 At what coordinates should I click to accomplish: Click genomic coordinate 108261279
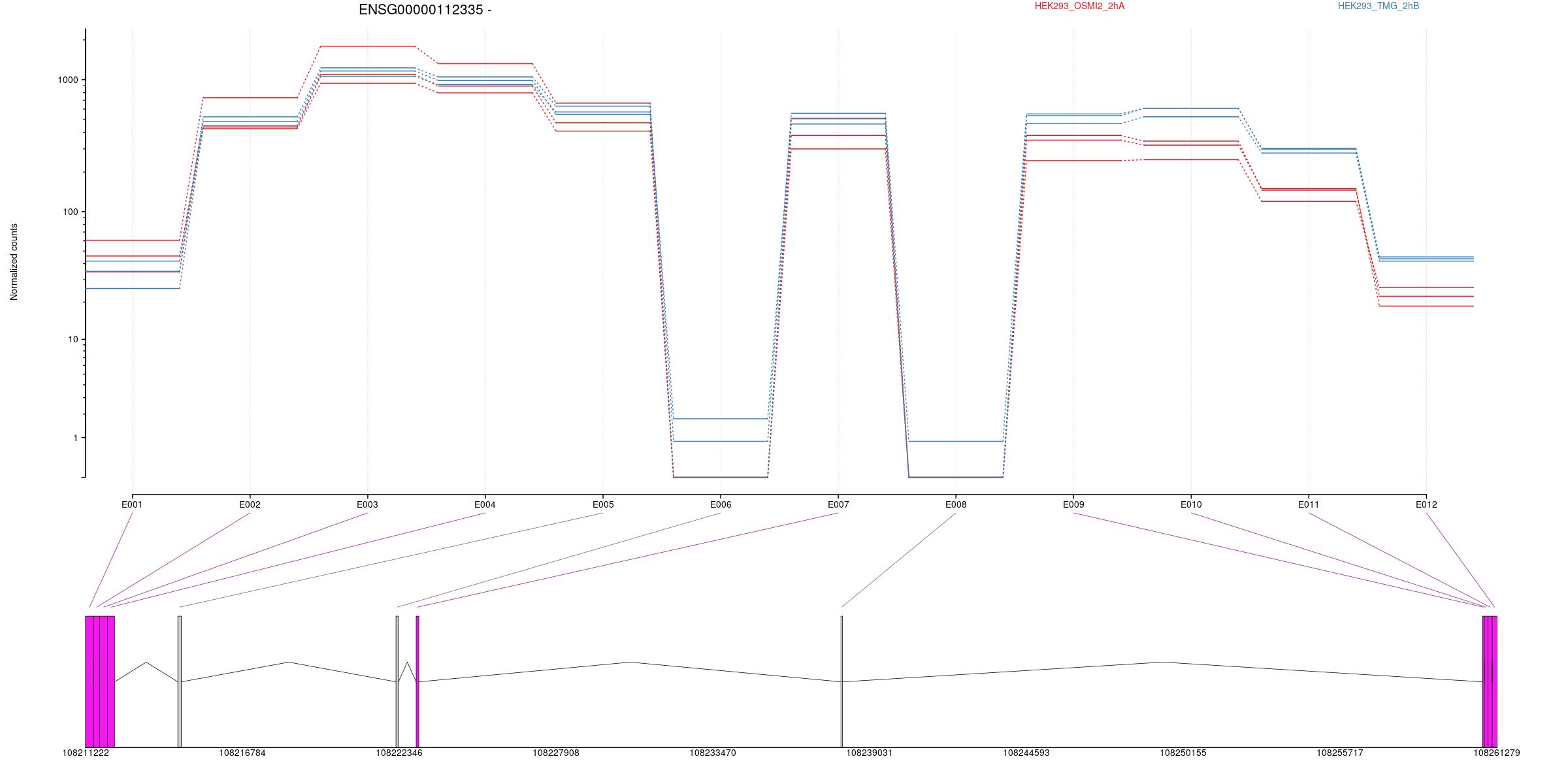pyautogui.click(x=1497, y=753)
